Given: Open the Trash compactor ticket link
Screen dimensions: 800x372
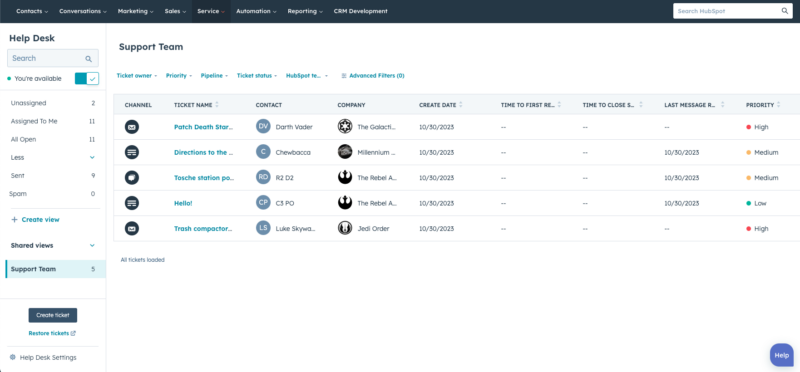Looking at the screenshot, I should click(203, 229).
